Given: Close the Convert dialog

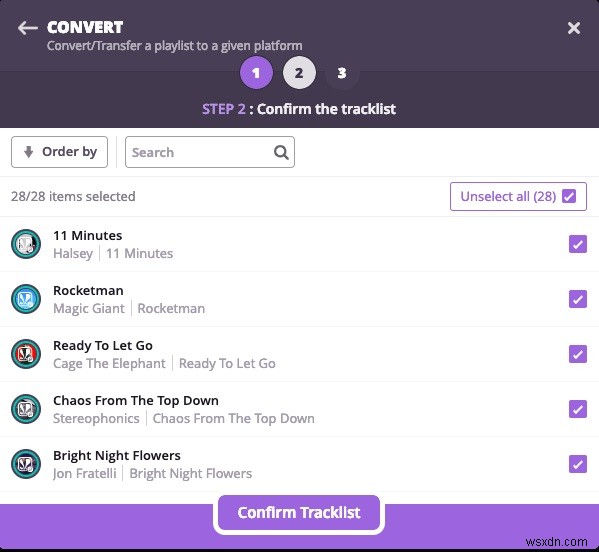Looking at the screenshot, I should [574, 28].
